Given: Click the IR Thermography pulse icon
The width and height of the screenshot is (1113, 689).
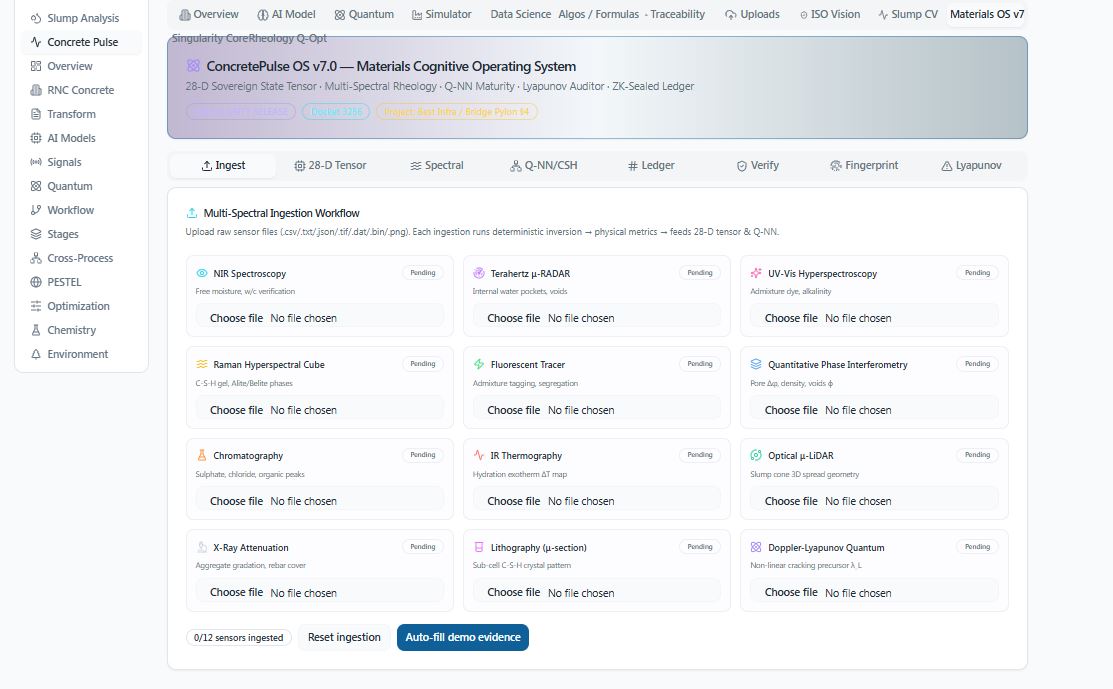Looking at the screenshot, I should [479, 456].
